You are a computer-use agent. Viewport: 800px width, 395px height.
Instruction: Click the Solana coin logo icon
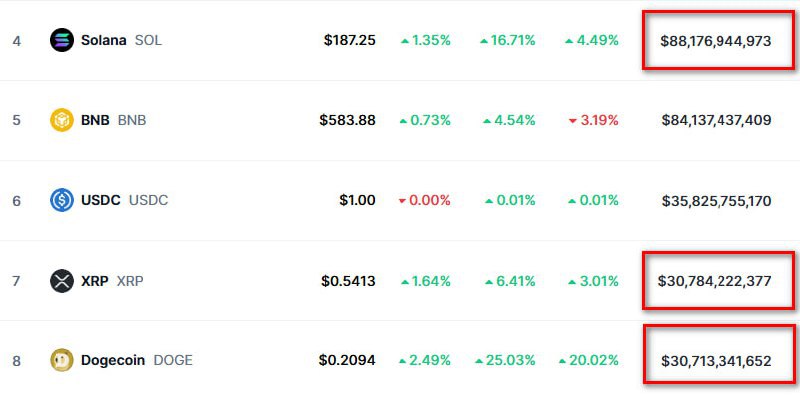pyautogui.click(x=62, y=40)
